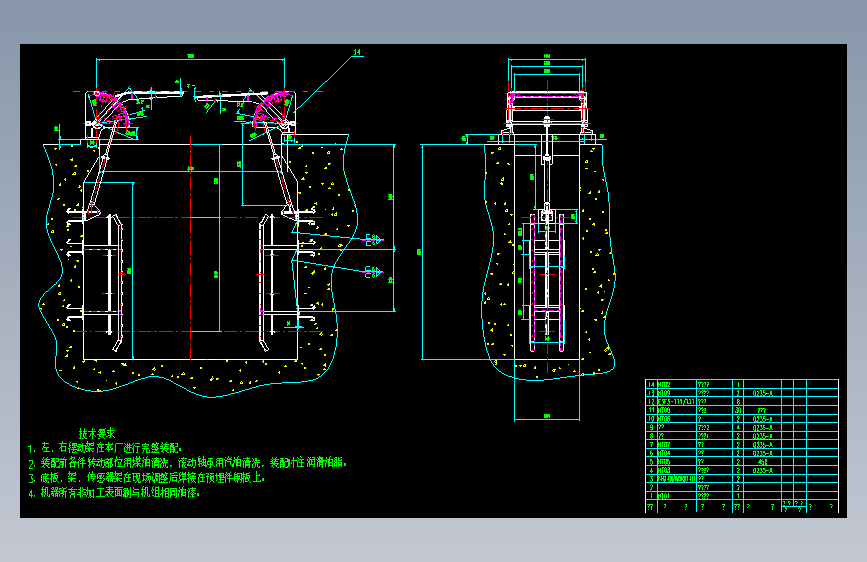Click the 'Q235-A' material cell in row 13
This screenshot has width=867, height=562.
tap(762, 393)
